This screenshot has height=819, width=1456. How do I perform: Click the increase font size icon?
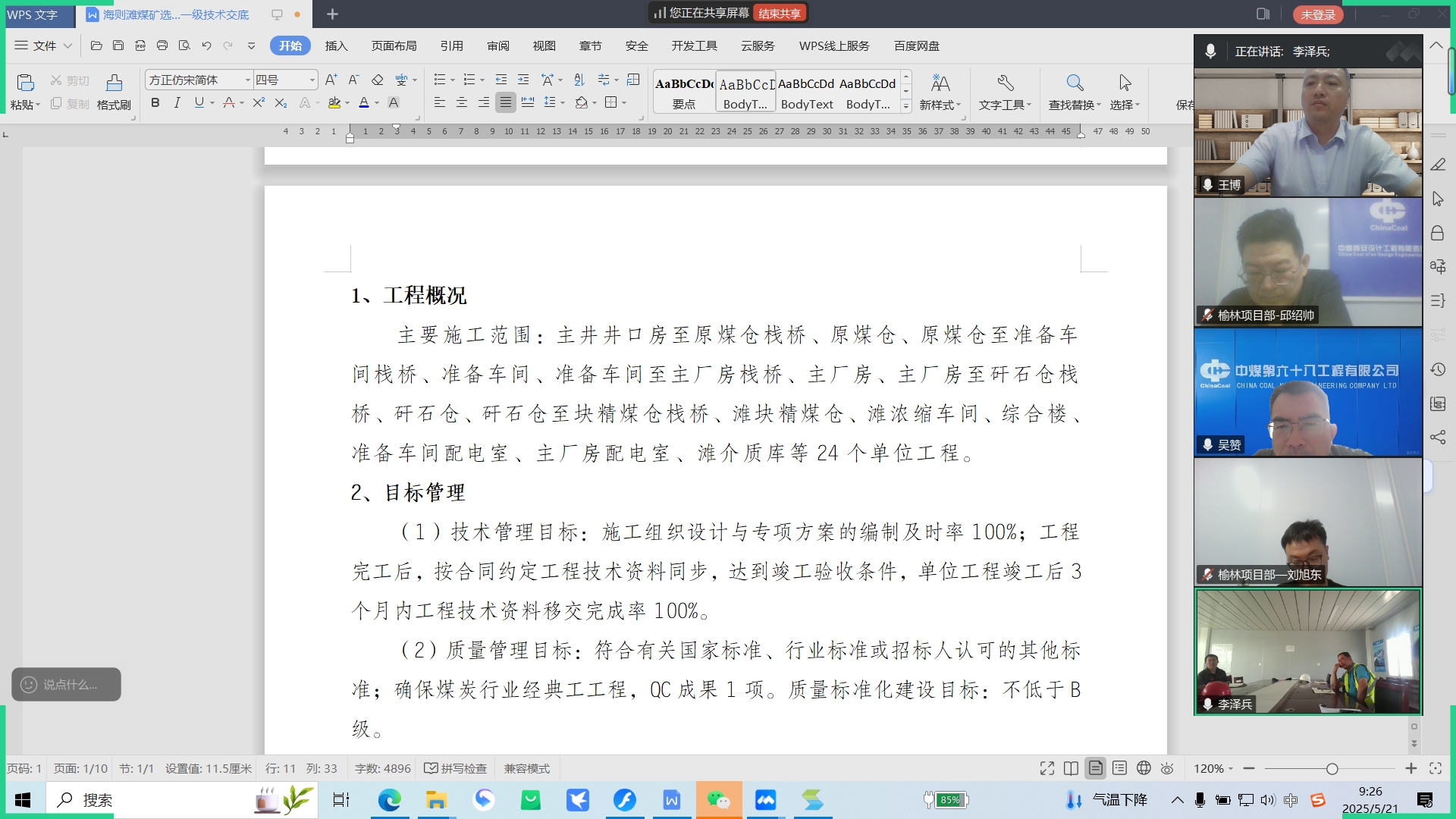(331, 80)
